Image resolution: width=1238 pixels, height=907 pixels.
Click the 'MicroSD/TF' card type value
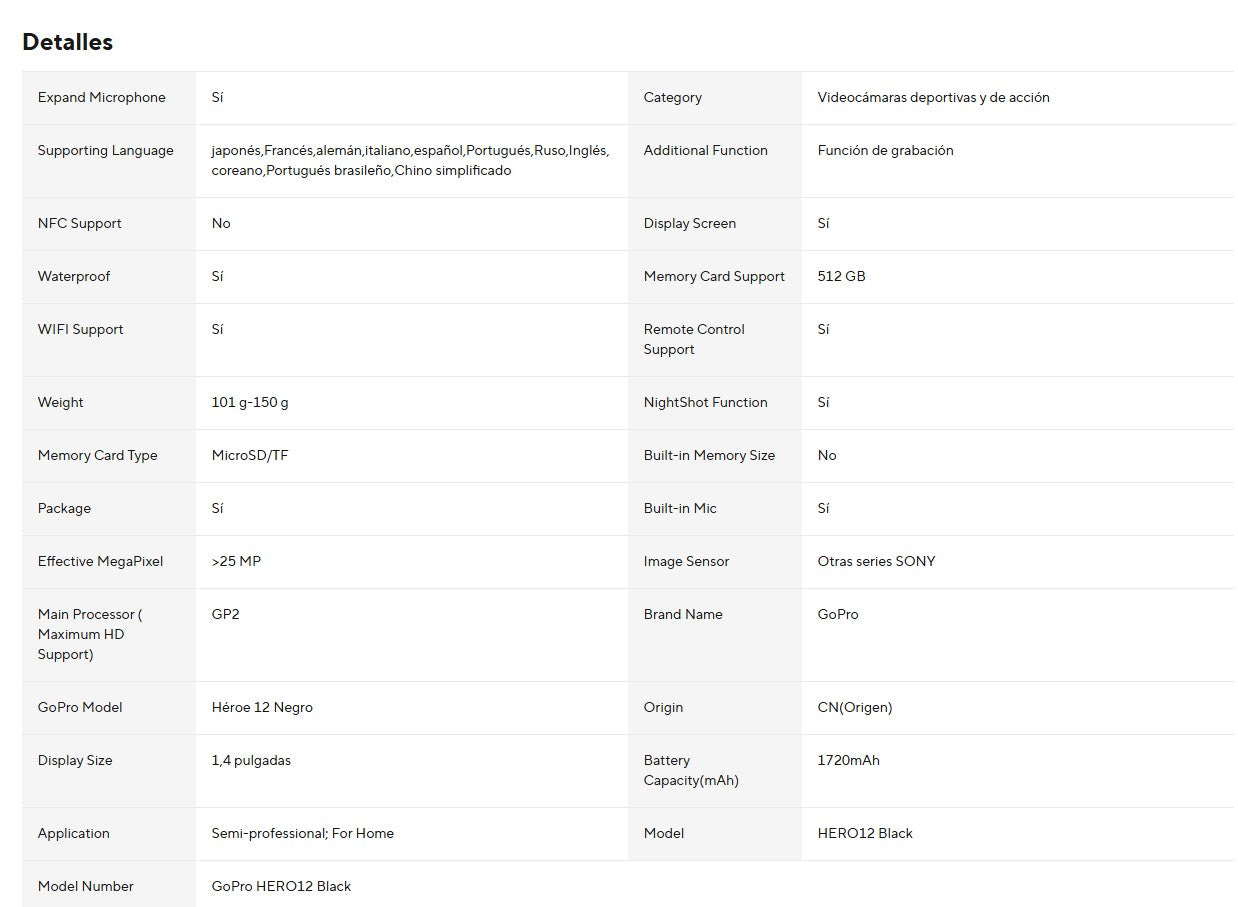pos(250,455)
